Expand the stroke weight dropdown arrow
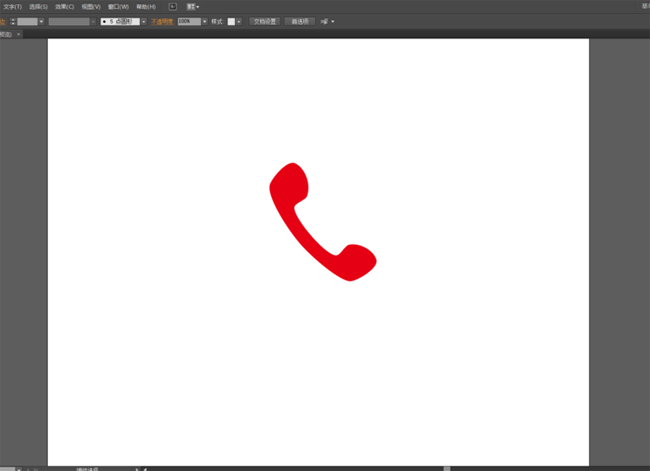Viewport: 650px width, 471px height. [x=41, y=22]
